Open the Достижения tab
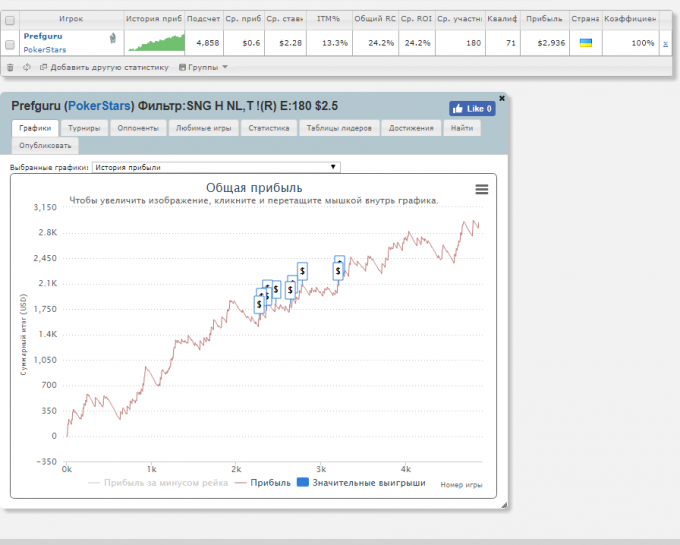Screen dimensions: 680x545 click(411, 128)
